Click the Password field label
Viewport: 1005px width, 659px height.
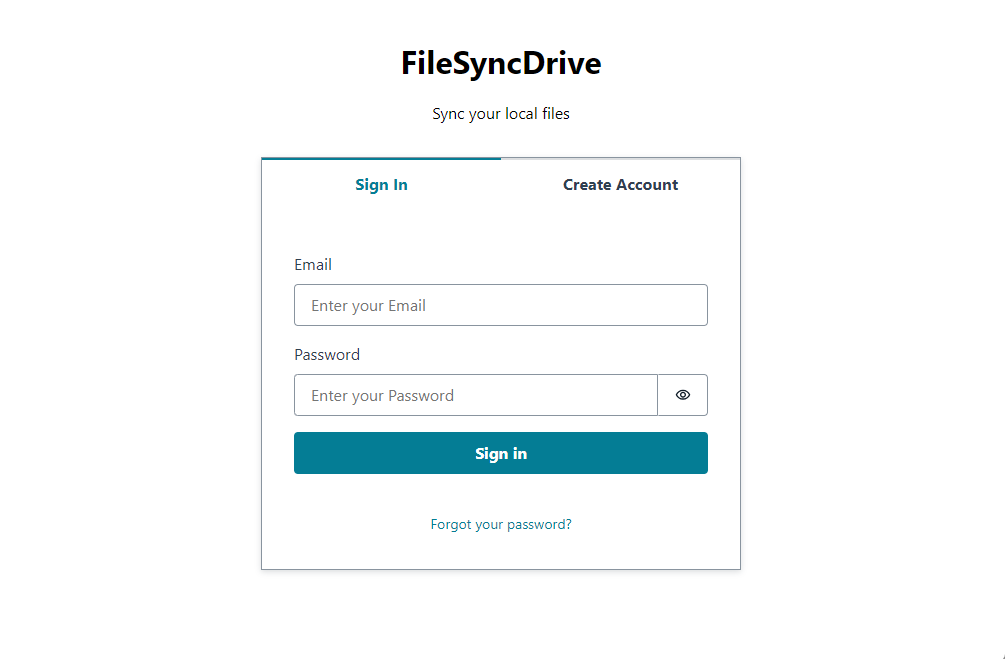point(327,354)
